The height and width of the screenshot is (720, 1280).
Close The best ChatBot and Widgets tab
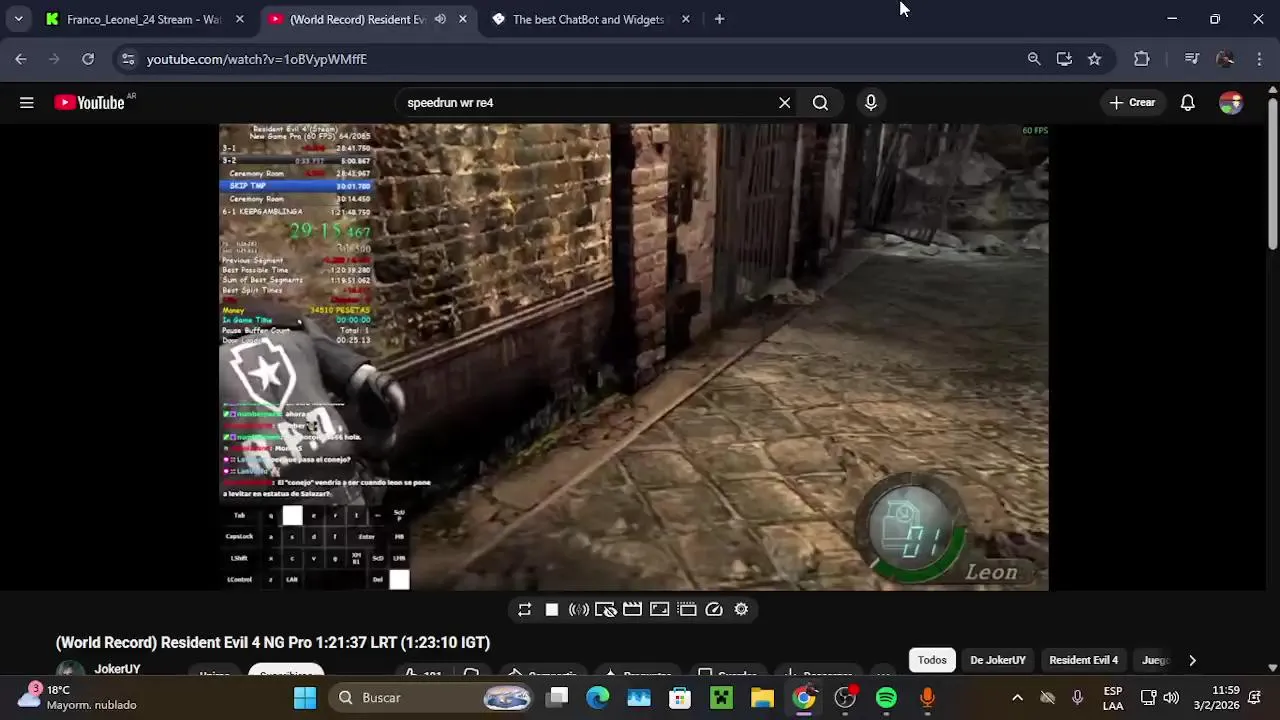click(x=685, y=19)
